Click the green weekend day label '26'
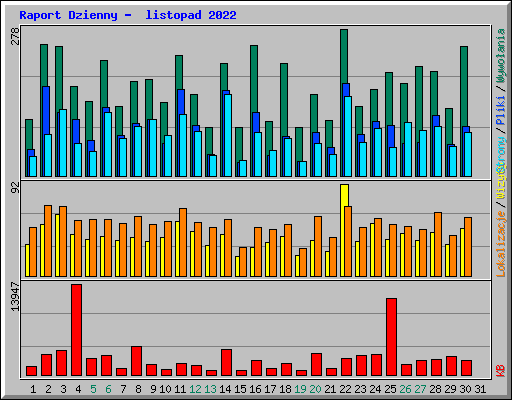This screenshot has height=400, width=512. tap(405, 389)
